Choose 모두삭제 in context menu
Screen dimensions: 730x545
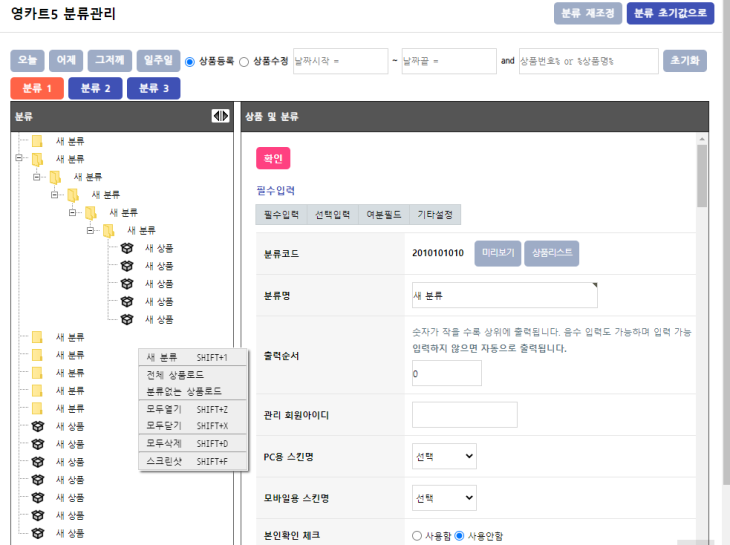click(x=193, y=443)
